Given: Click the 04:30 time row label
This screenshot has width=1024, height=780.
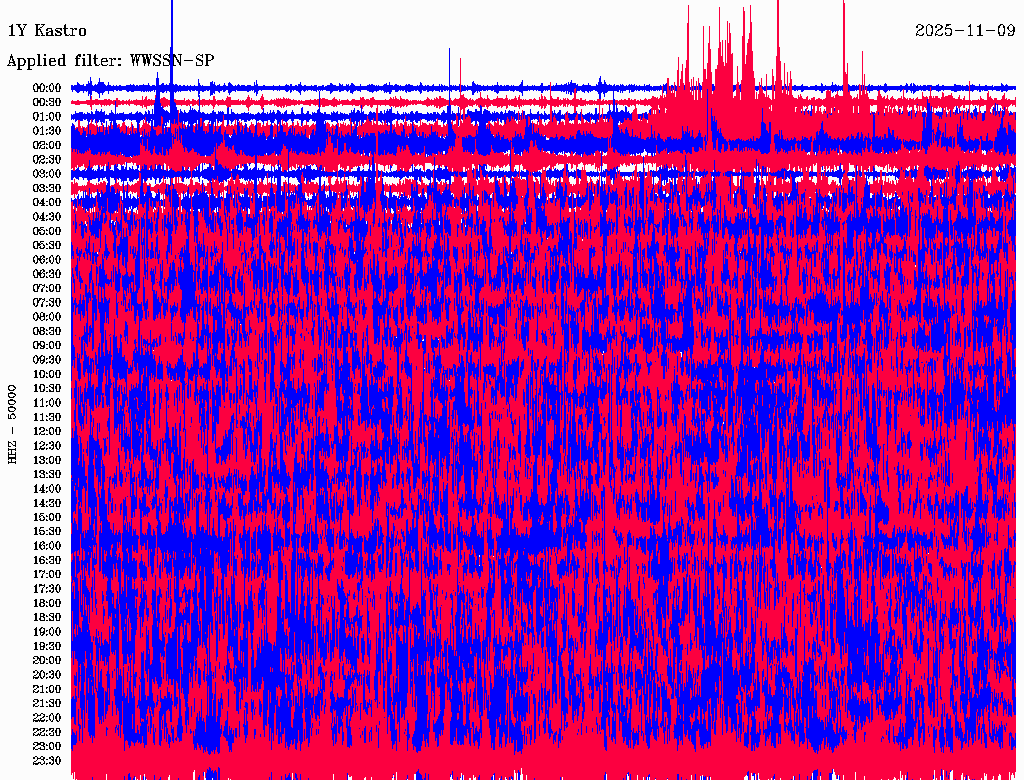Looking at the screenshot, I should click(x=47, y=217).
